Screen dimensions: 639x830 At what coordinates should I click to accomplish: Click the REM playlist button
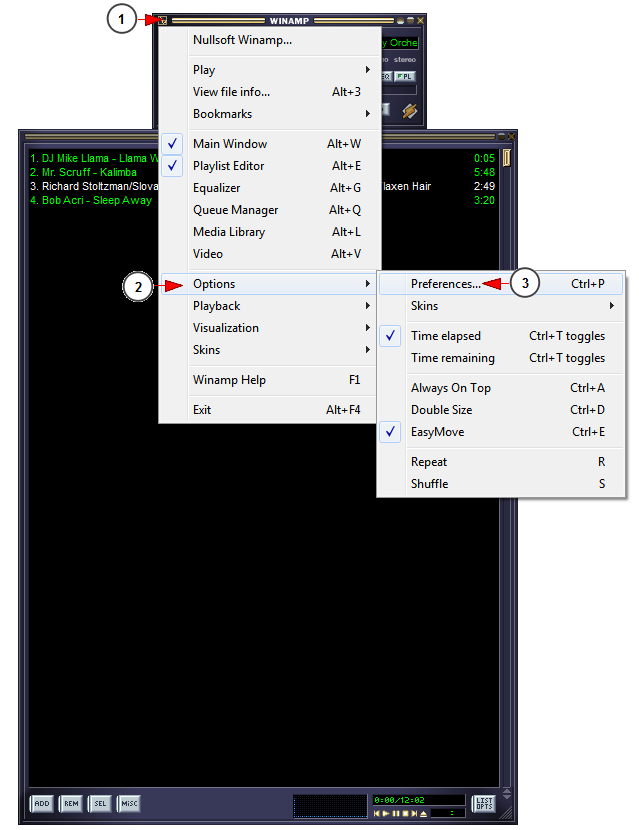point(71,804)
